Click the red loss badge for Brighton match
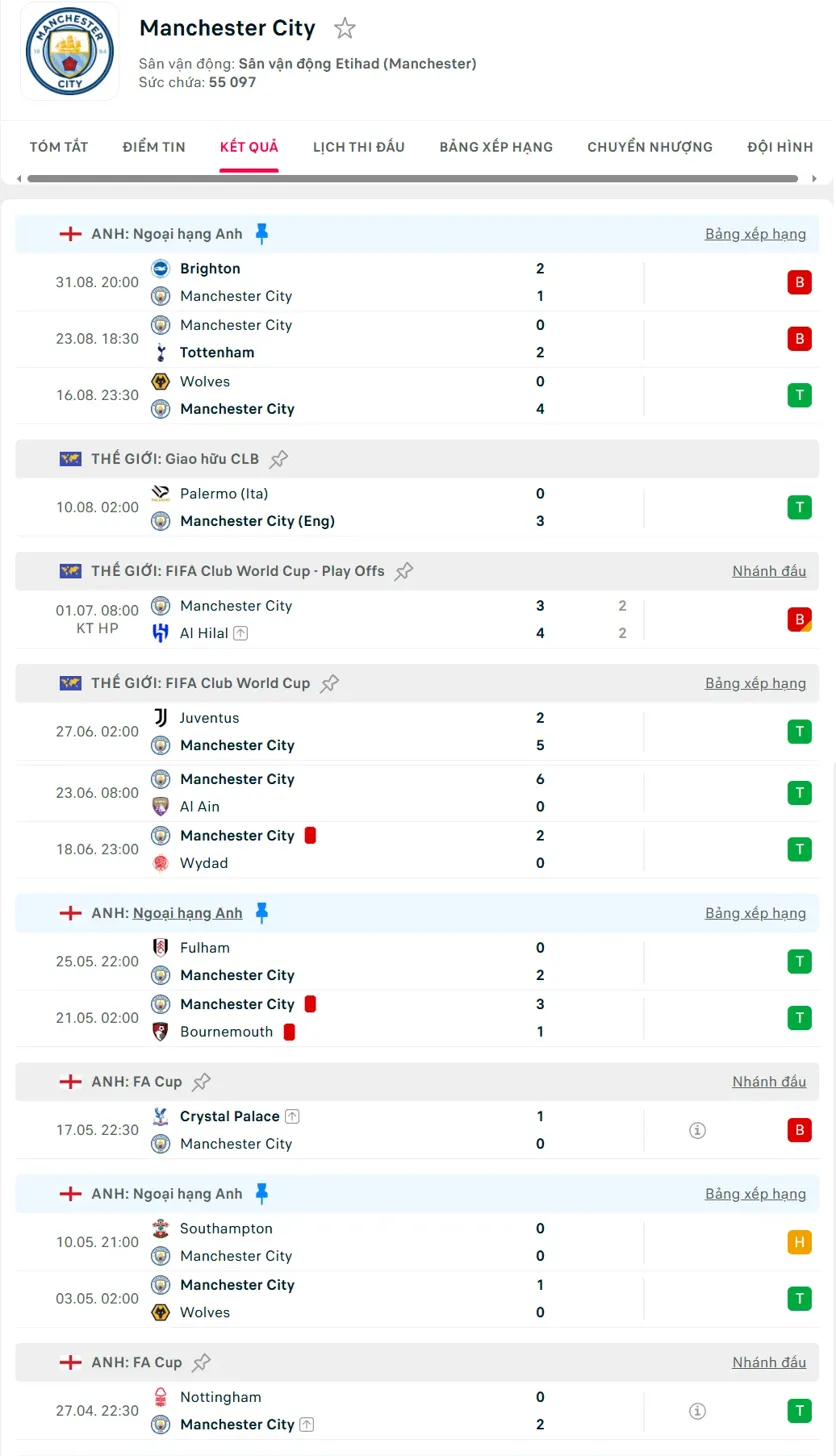Viewport: 836px width, 1456px height. click(799, 282)
